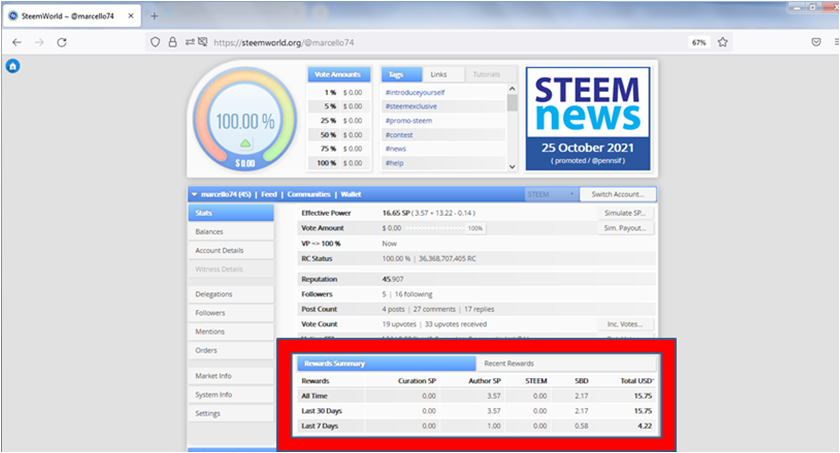840x453 pixels.
Task: Click the 67% zoom level indicator
Action: [699, 42]
